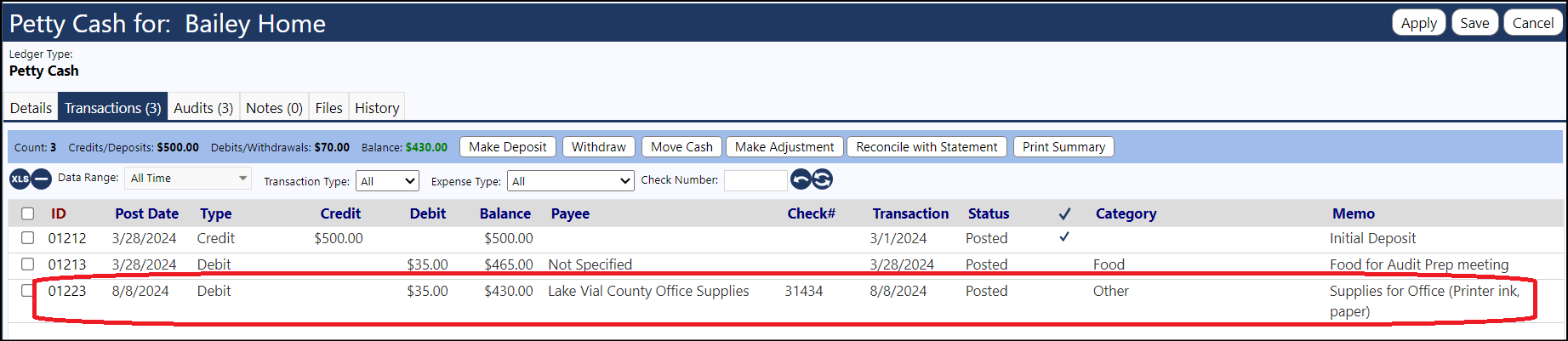Click the Print Summary button
Viewport: 1568px width, 341px height.
click(x=1063, y=147)
